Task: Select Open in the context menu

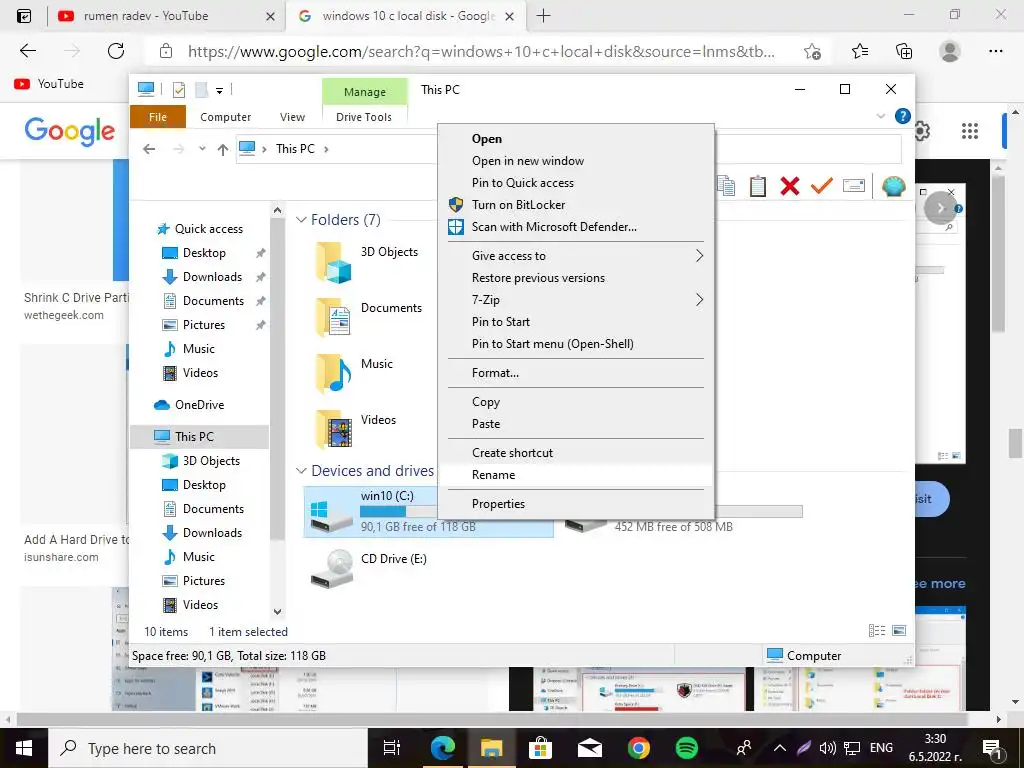Action: pyautogui.click(x=487, y=138)
